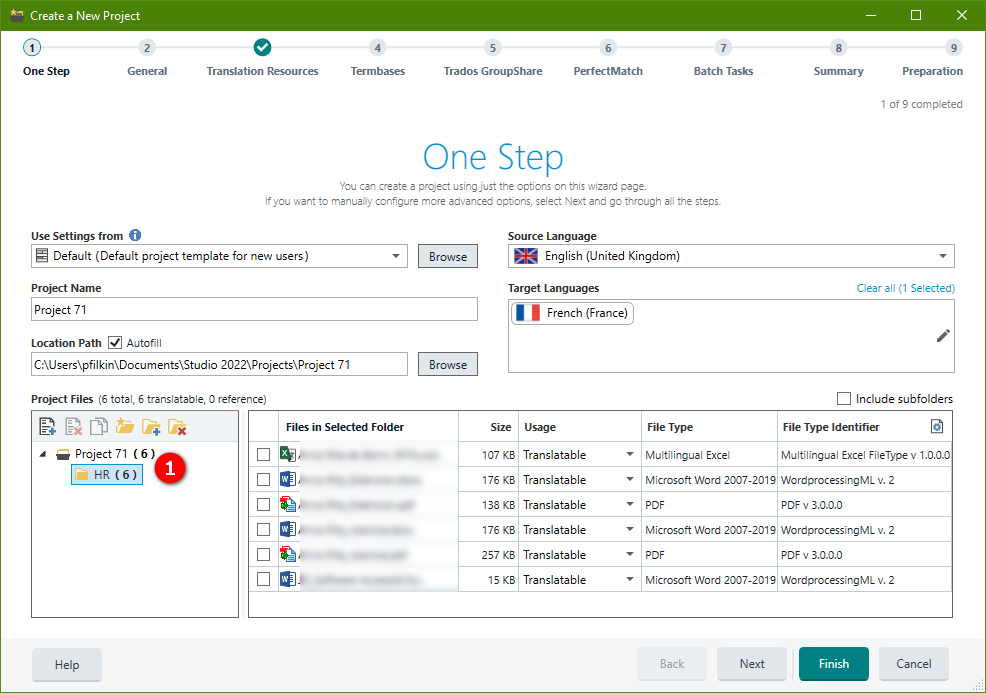The image size is (986, 693).
Task: Click the Location Path text field
Action: point(219,364)
